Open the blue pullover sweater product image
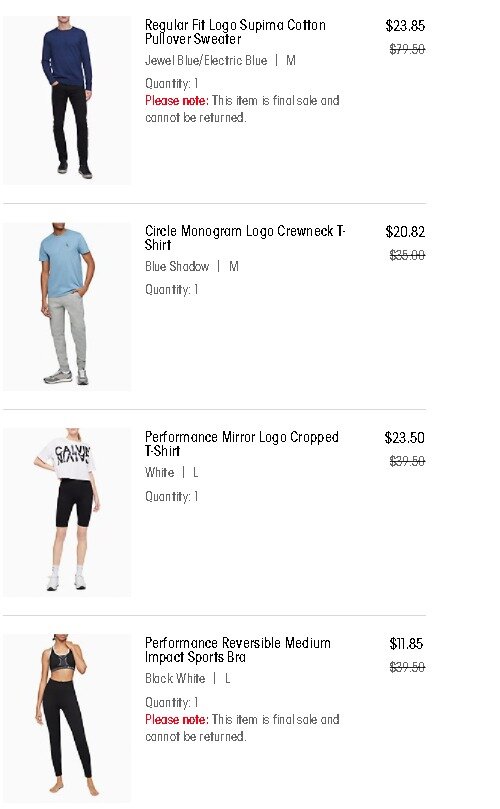The height and width of the screenshot is (809, 500). tap(67, 100)
